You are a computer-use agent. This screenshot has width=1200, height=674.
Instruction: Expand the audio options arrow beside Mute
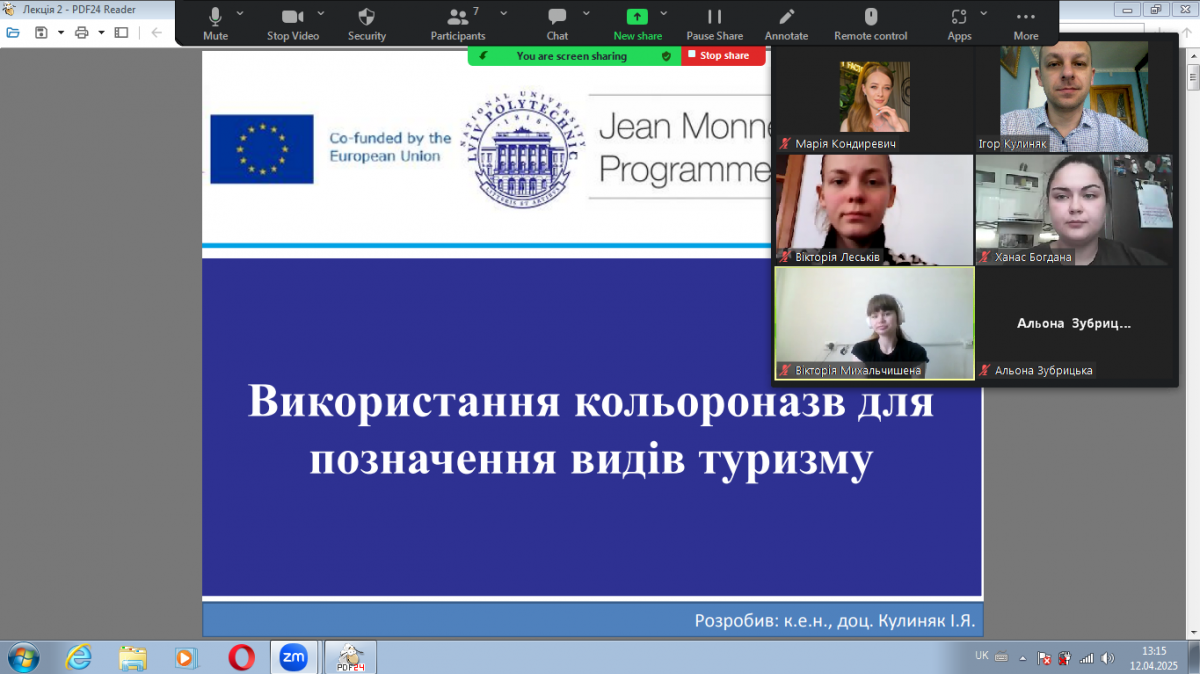click(x=240, y=13)
